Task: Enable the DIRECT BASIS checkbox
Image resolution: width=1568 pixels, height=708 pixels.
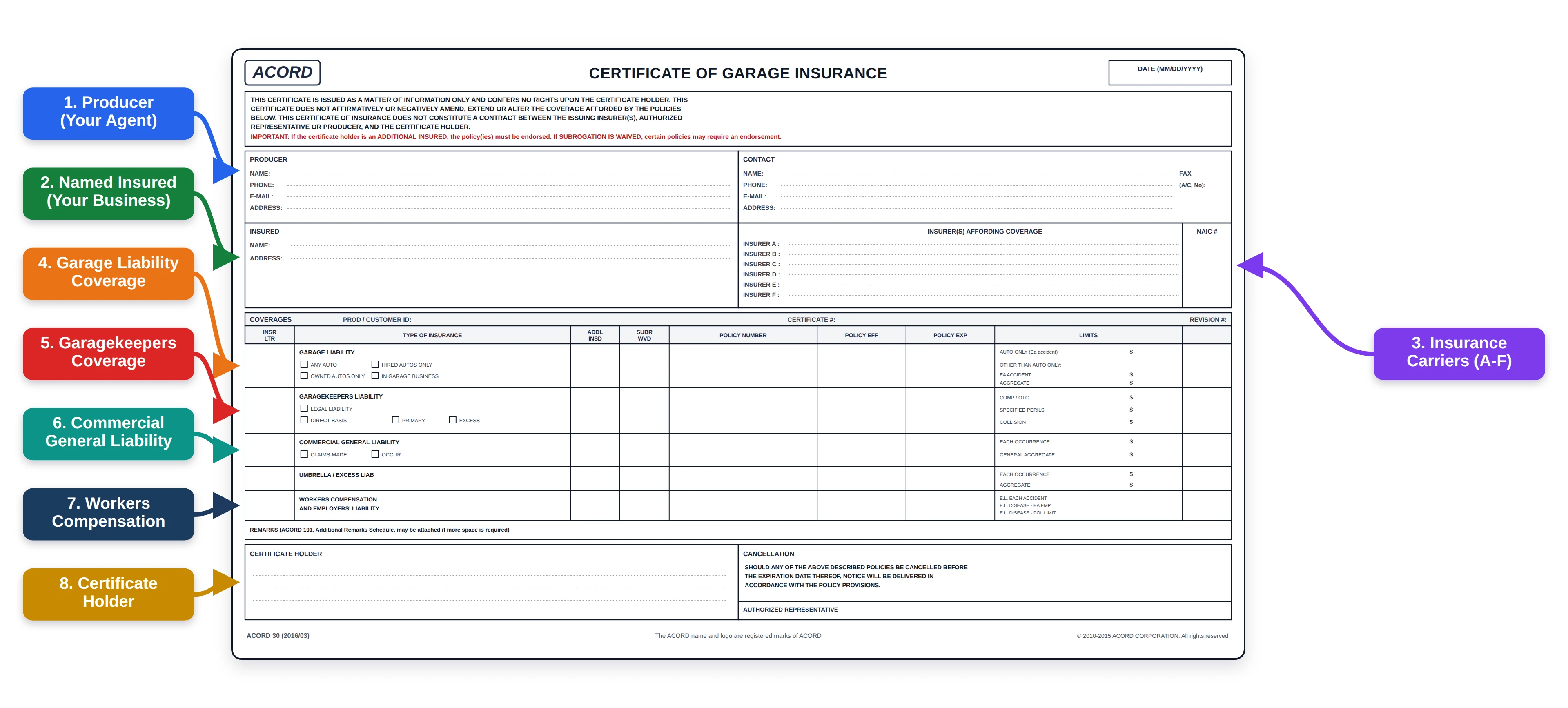Action: point(304,419)
